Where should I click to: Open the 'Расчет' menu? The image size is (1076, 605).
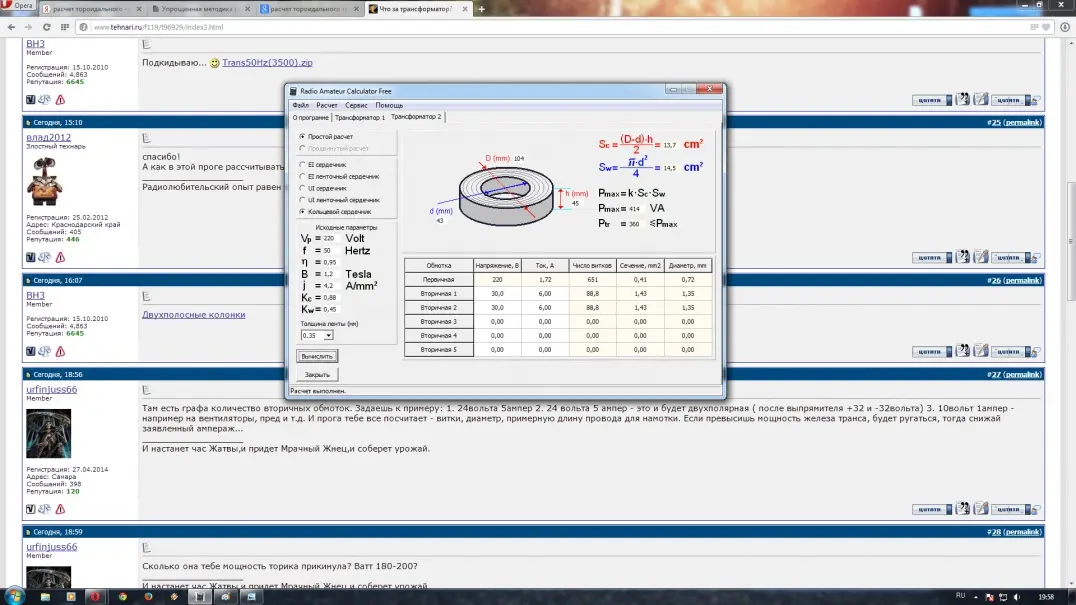tap(327, 105)
